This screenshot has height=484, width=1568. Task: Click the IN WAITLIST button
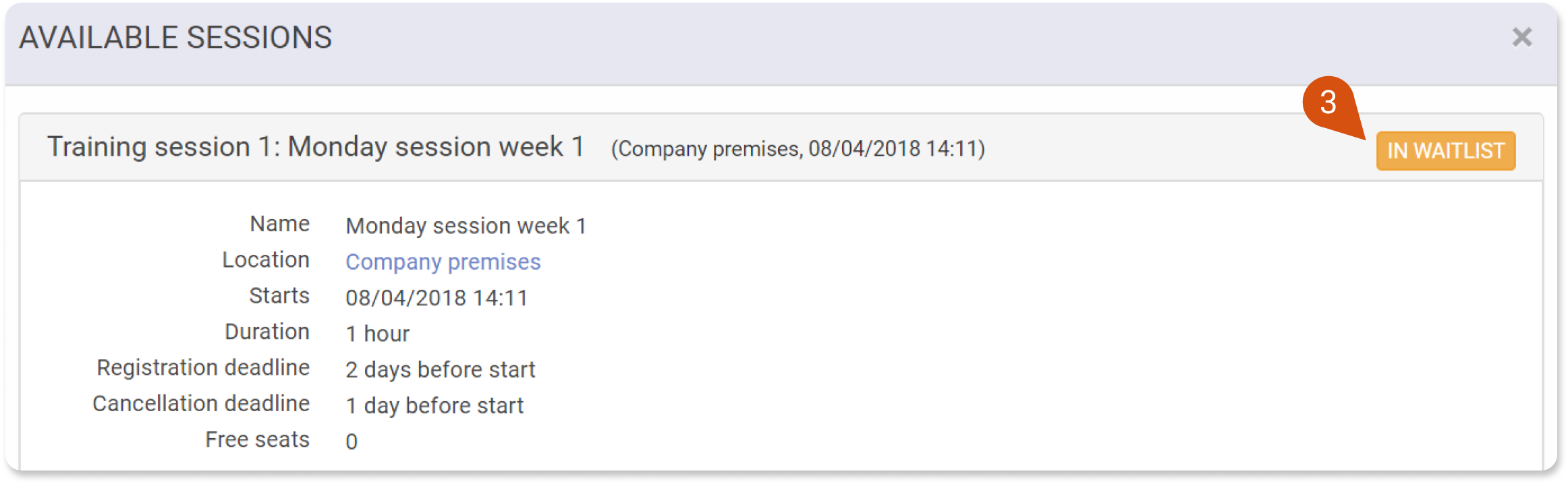tap(1446, 151)
